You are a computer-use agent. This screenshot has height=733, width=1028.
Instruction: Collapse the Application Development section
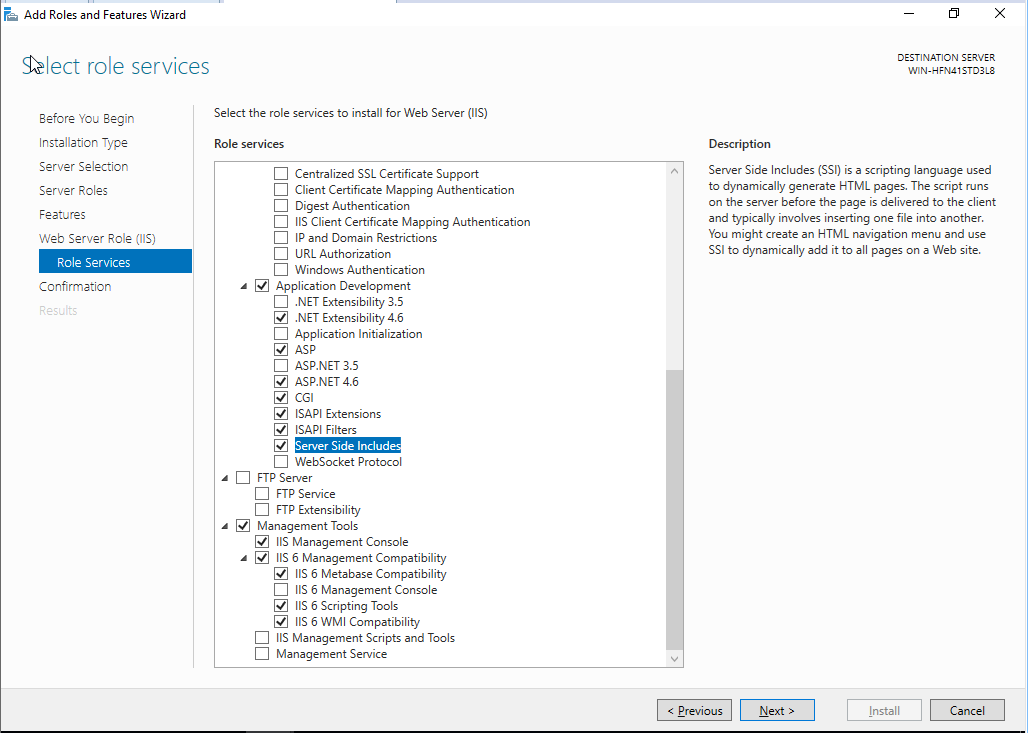(x=243, y=285)
